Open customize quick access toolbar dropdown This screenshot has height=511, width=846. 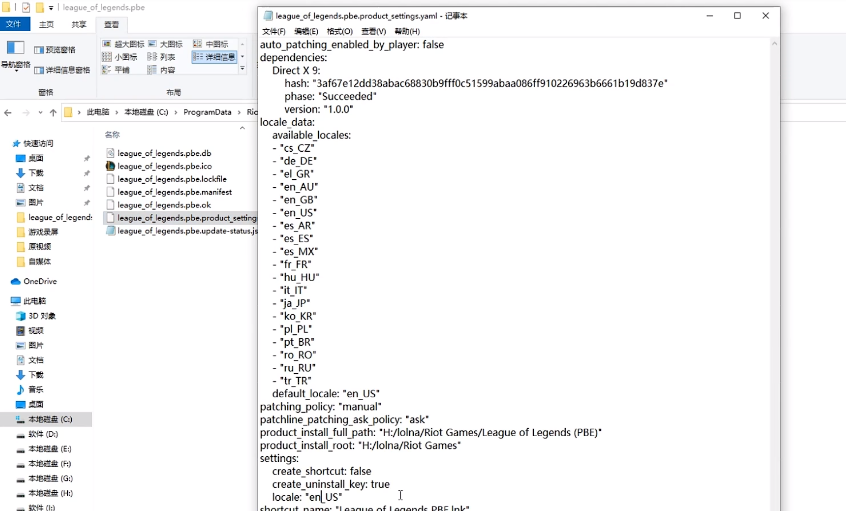[51, 8]
